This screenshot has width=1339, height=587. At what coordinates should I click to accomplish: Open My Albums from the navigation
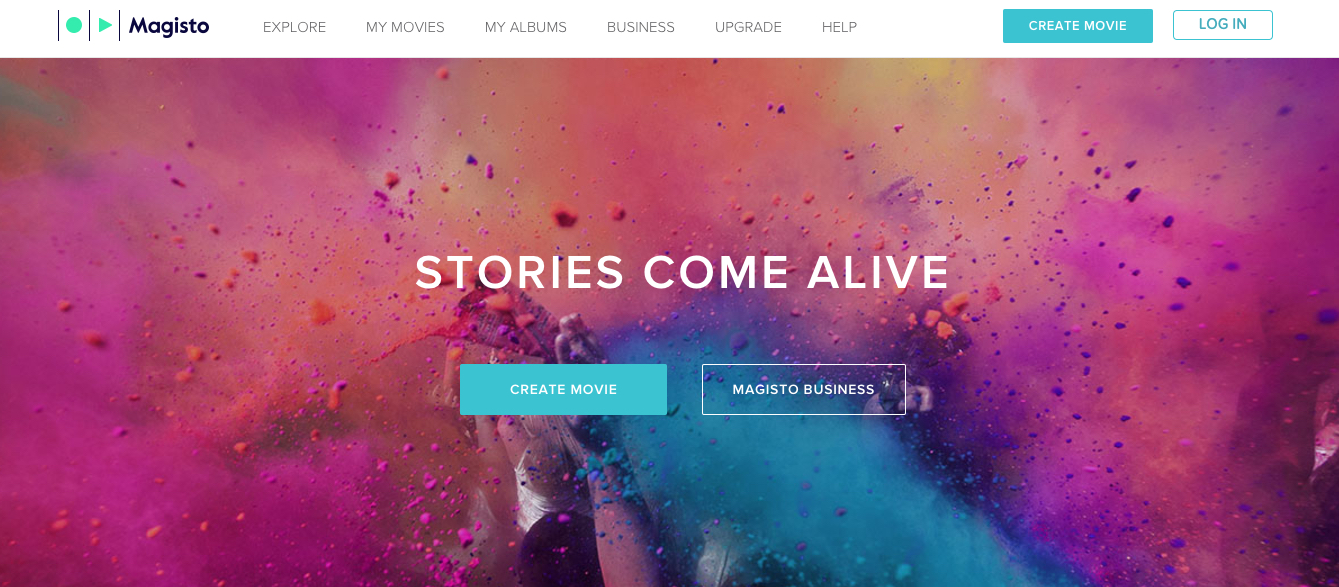pos(526,27)
